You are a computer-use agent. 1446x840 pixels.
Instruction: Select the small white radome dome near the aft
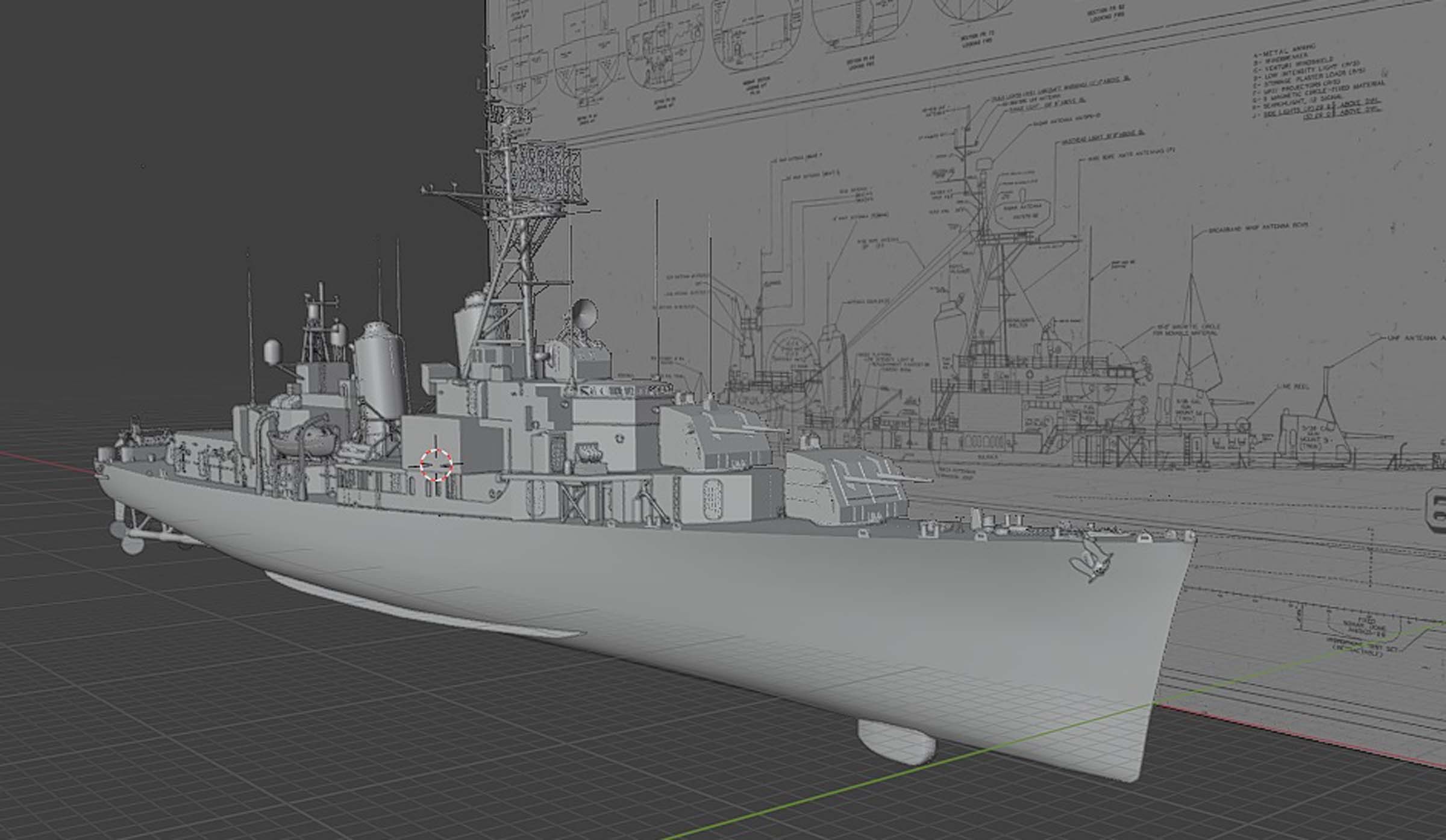click(x=272, y=352)
